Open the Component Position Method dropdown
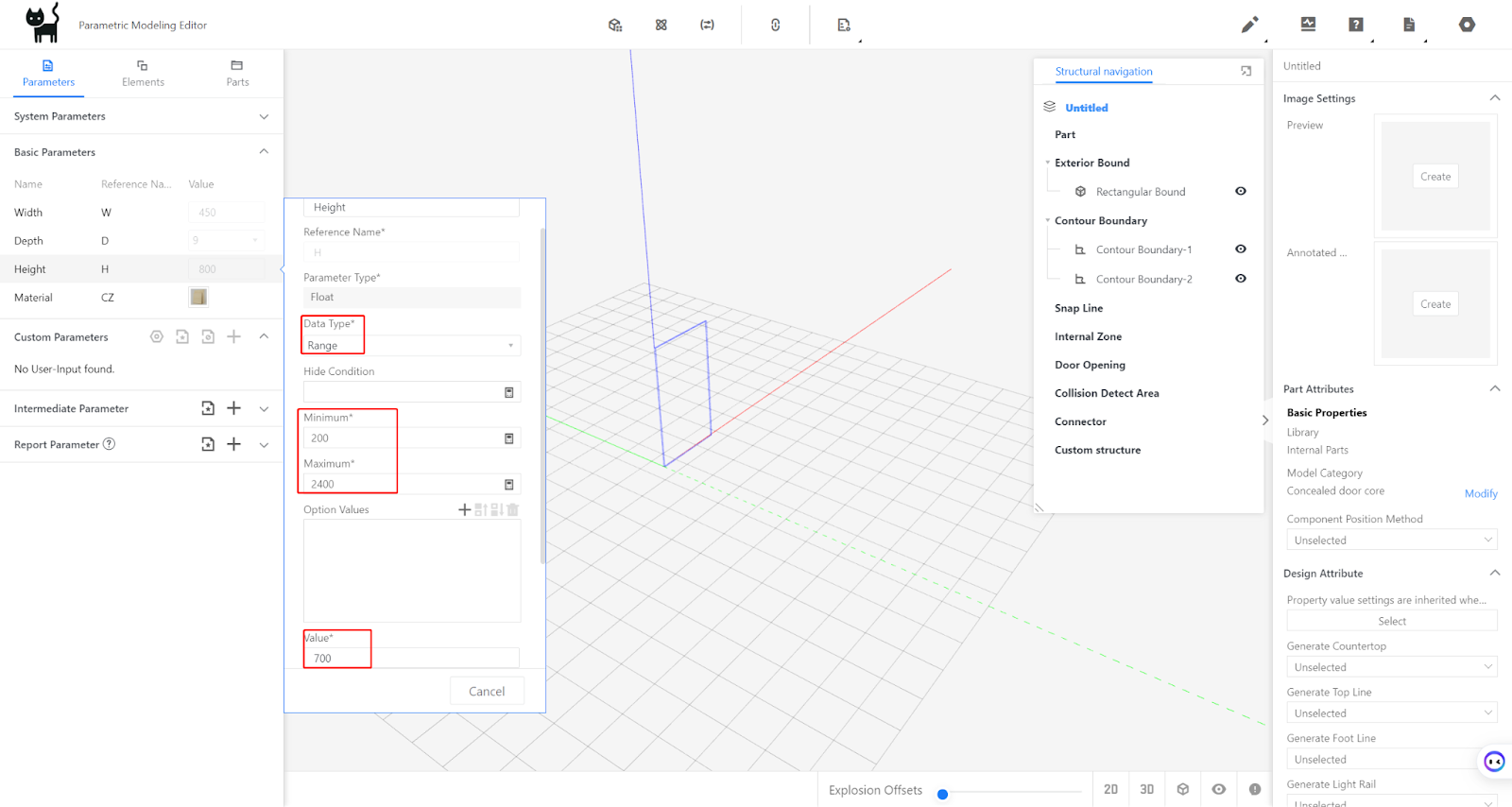Viewport: 1512px width, 807px height. 1391,541
